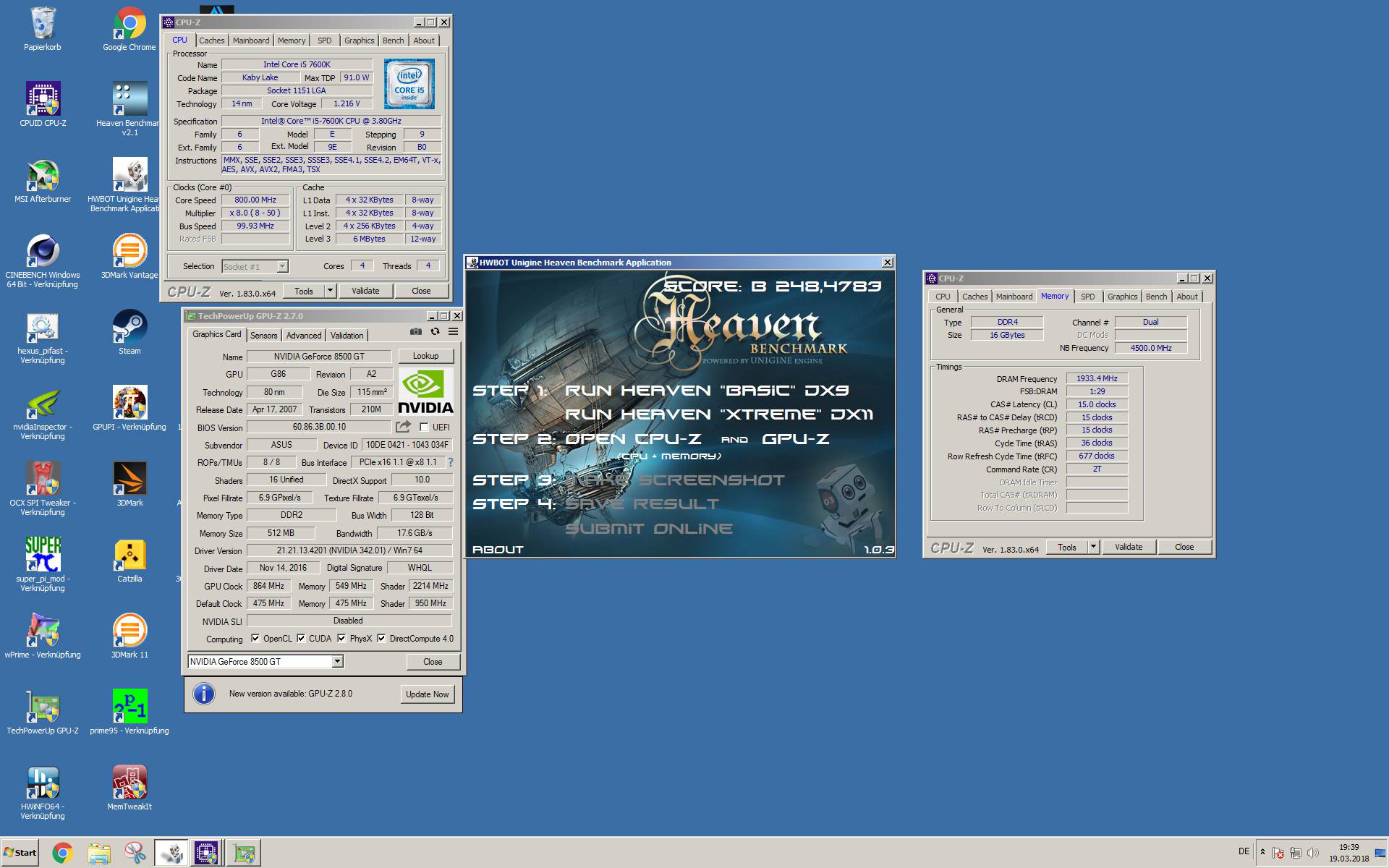Click ABOUT in HWBOT Heaven window
The width and height of the screenshot is (1389, 868).
click(498, 550)
